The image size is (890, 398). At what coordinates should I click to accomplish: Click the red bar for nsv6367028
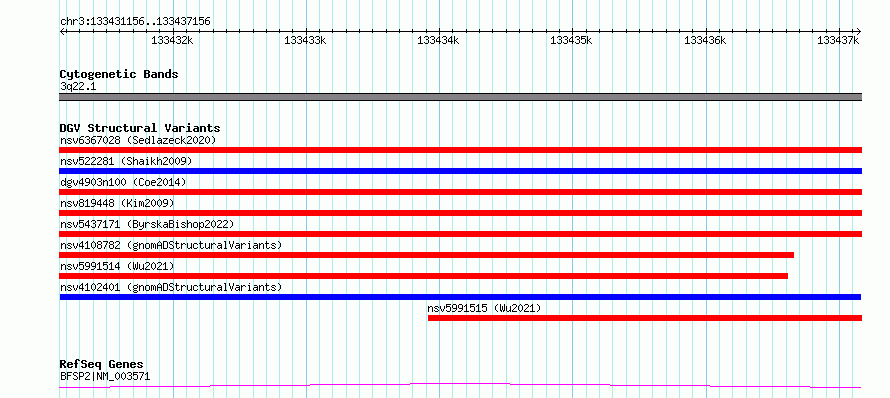[460, 150]
